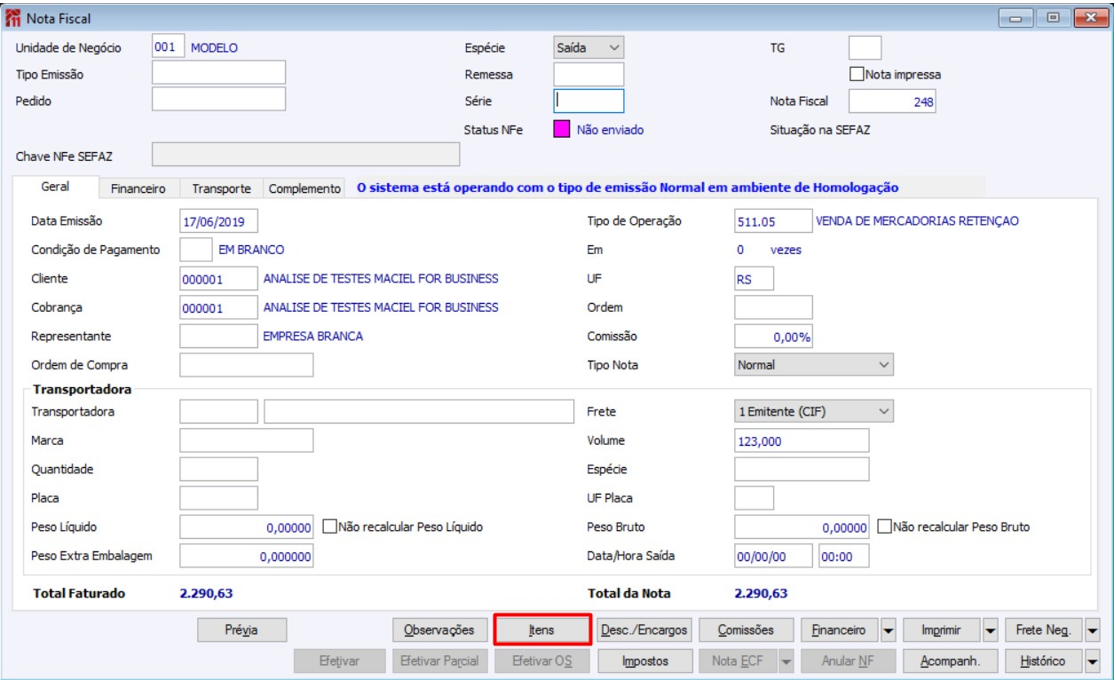Click the Impostos button
The image size is (1116, 680).
pyautogui.click(x=645, y=661)
